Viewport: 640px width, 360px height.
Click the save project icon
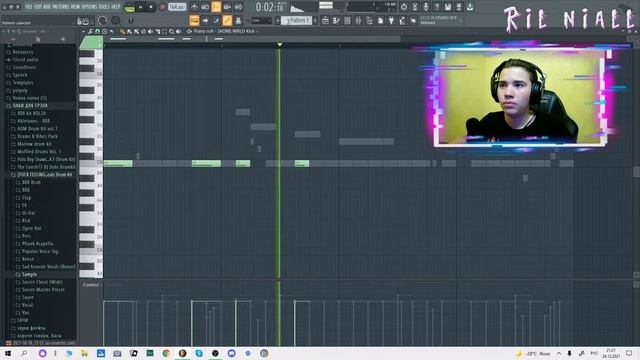pyautogui.click(x=448, y=7)
